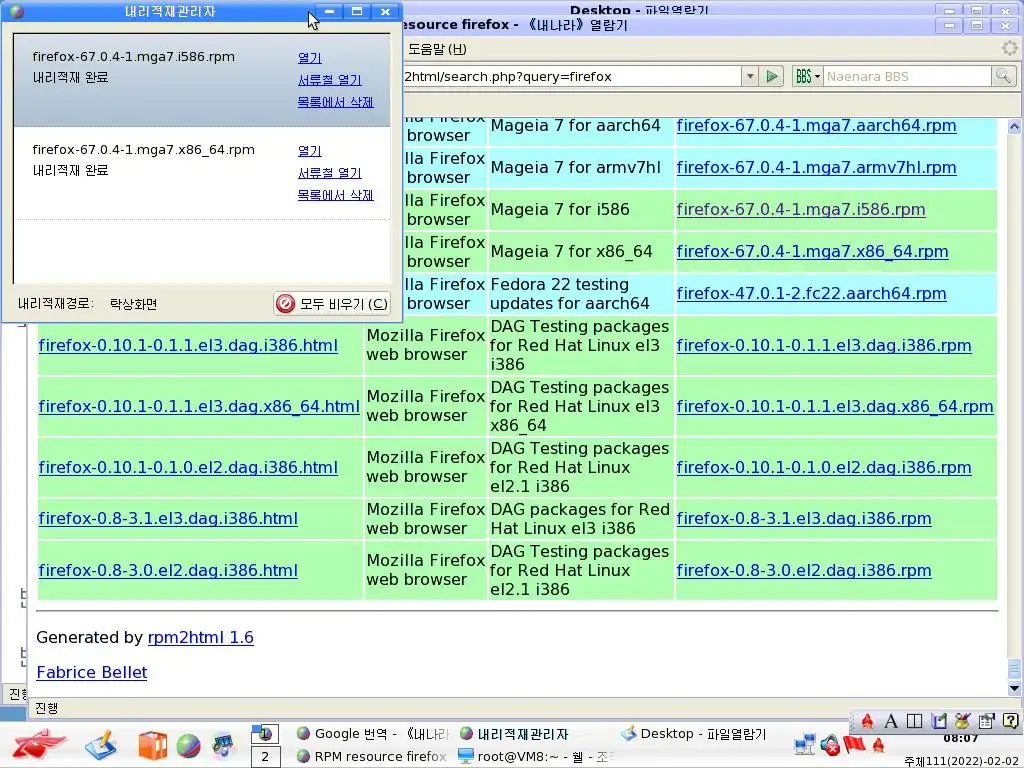Click 목록에서 삭제 for the x86_64.rpm download
This screenshot has width=1024, height=768.
pyautogui.click(x=336, y=195)
